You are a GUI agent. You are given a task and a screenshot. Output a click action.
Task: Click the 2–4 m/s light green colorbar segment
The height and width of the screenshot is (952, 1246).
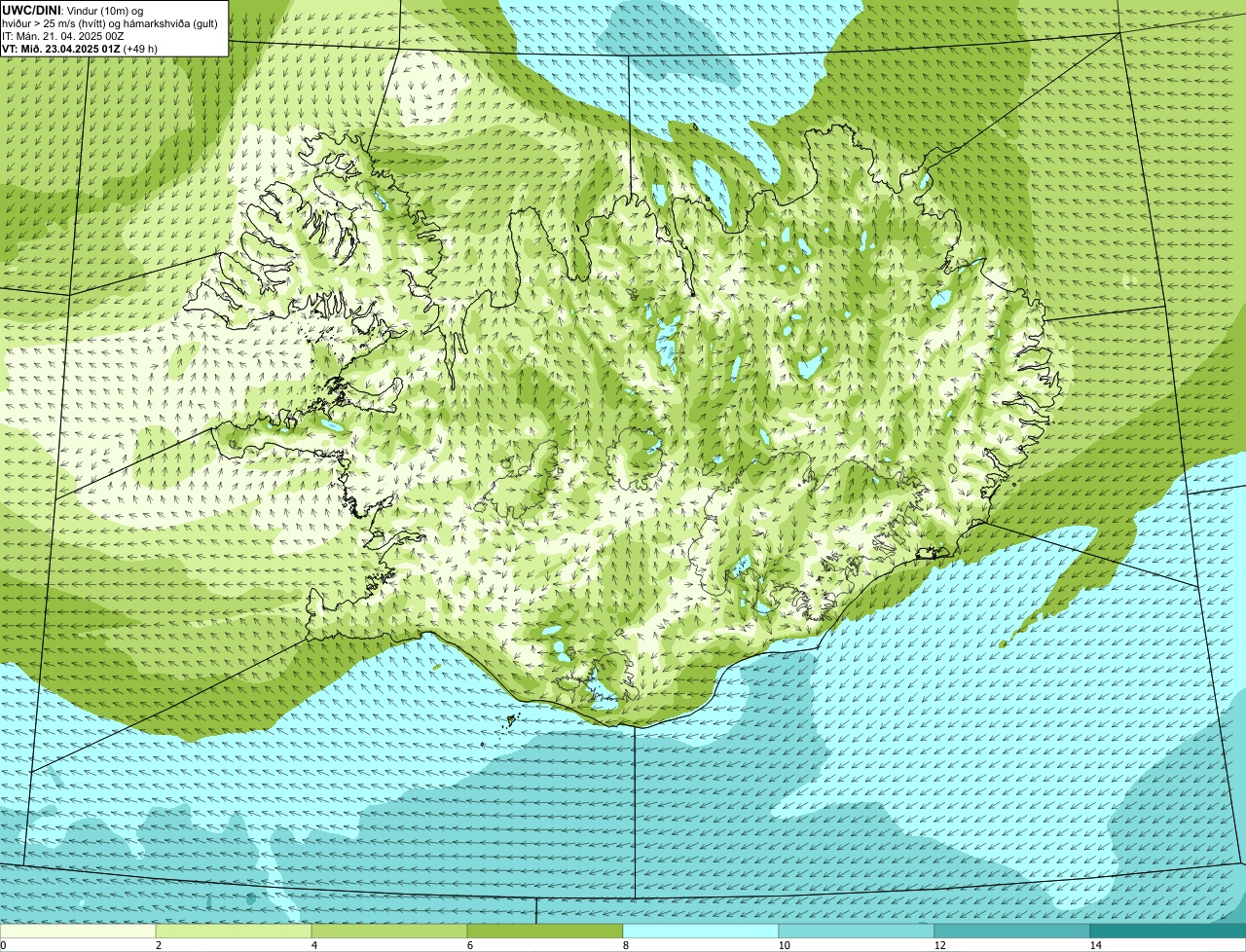pos(234,932)
